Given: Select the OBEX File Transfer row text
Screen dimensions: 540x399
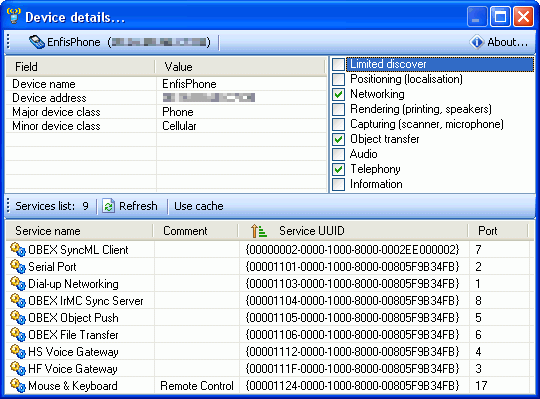Looking at the screenshot, I should point(73,335).
